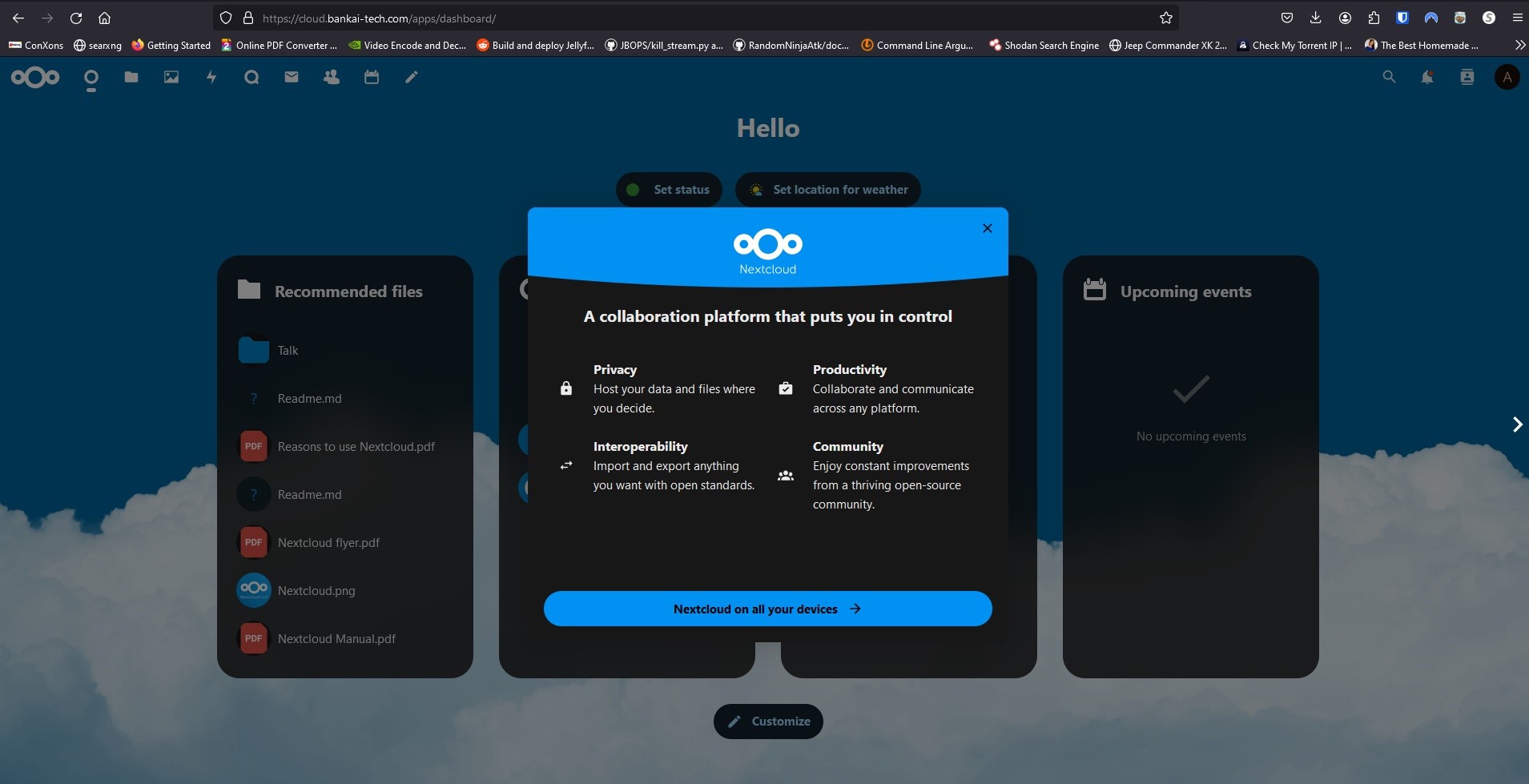
Task: Open Reasons to use Nextcloud.pdf
Action: click(356, 446)
